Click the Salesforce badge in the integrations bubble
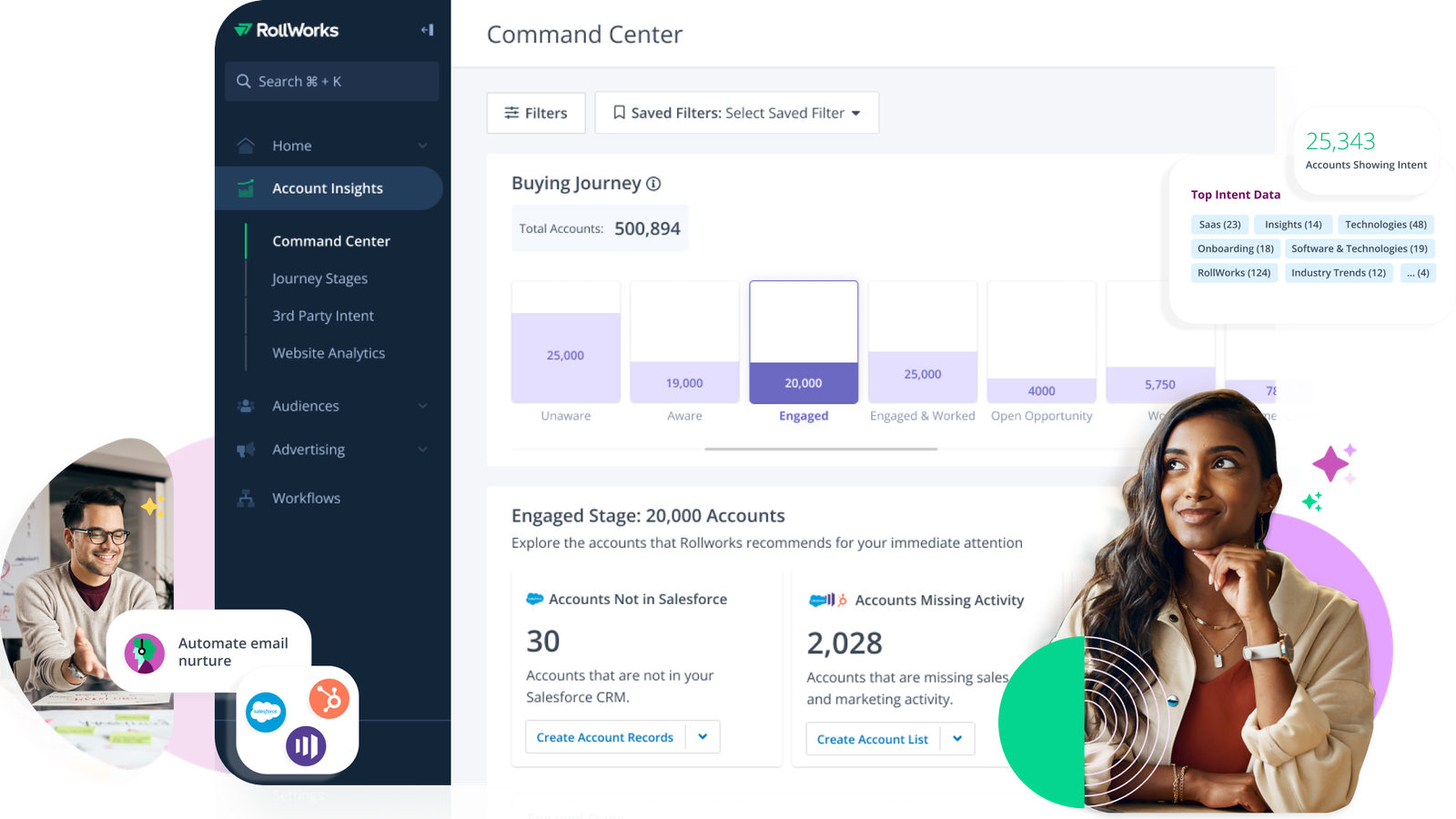Image resolution: width=1456 pixels, height=819 pixels. click(266, 712)
